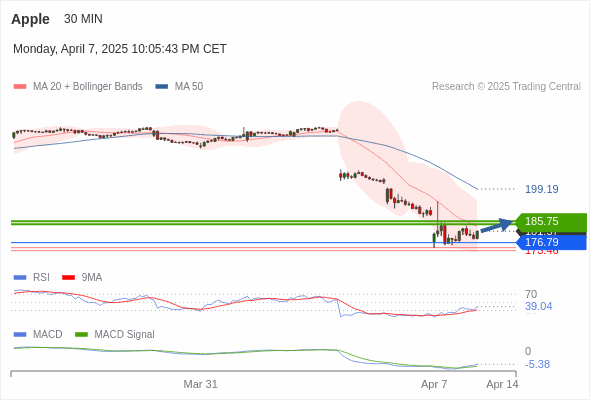Viewport: 590px width, 400px height.
Task: Click the Apr 14 axis date marker
Action: (x=502, y=384)
